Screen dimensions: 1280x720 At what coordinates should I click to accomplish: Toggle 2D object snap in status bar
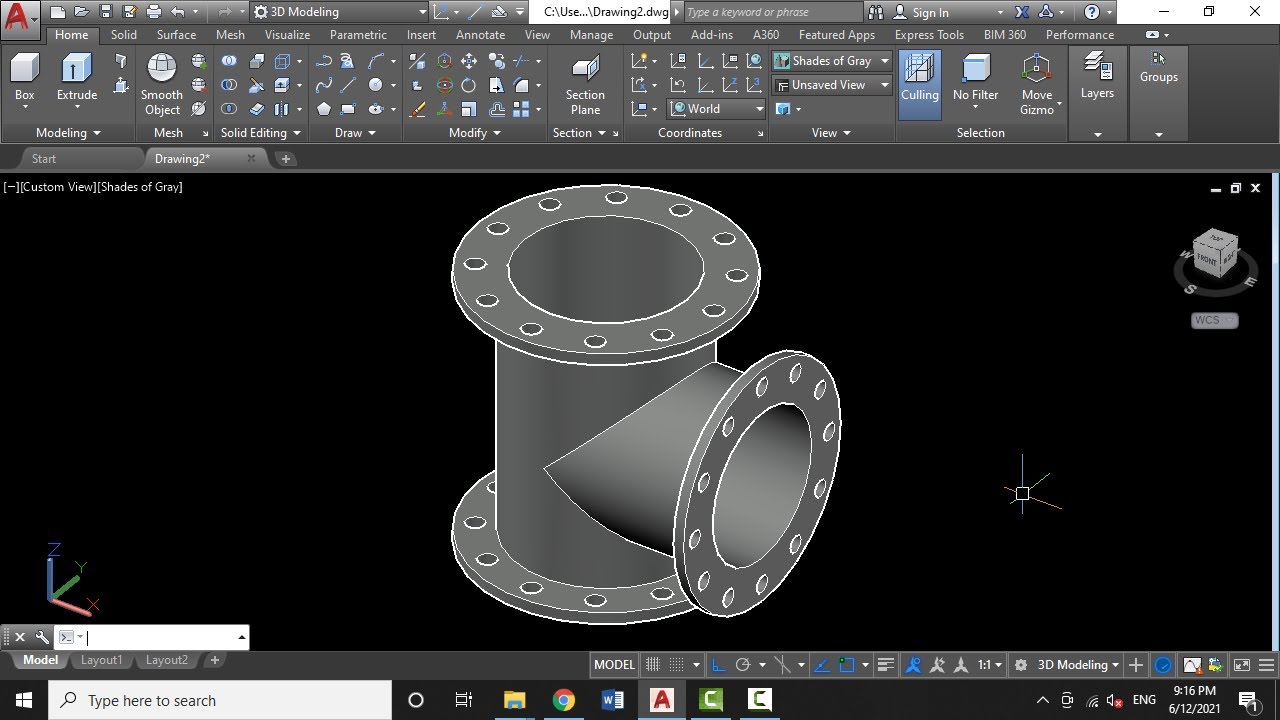pos(847,664)
